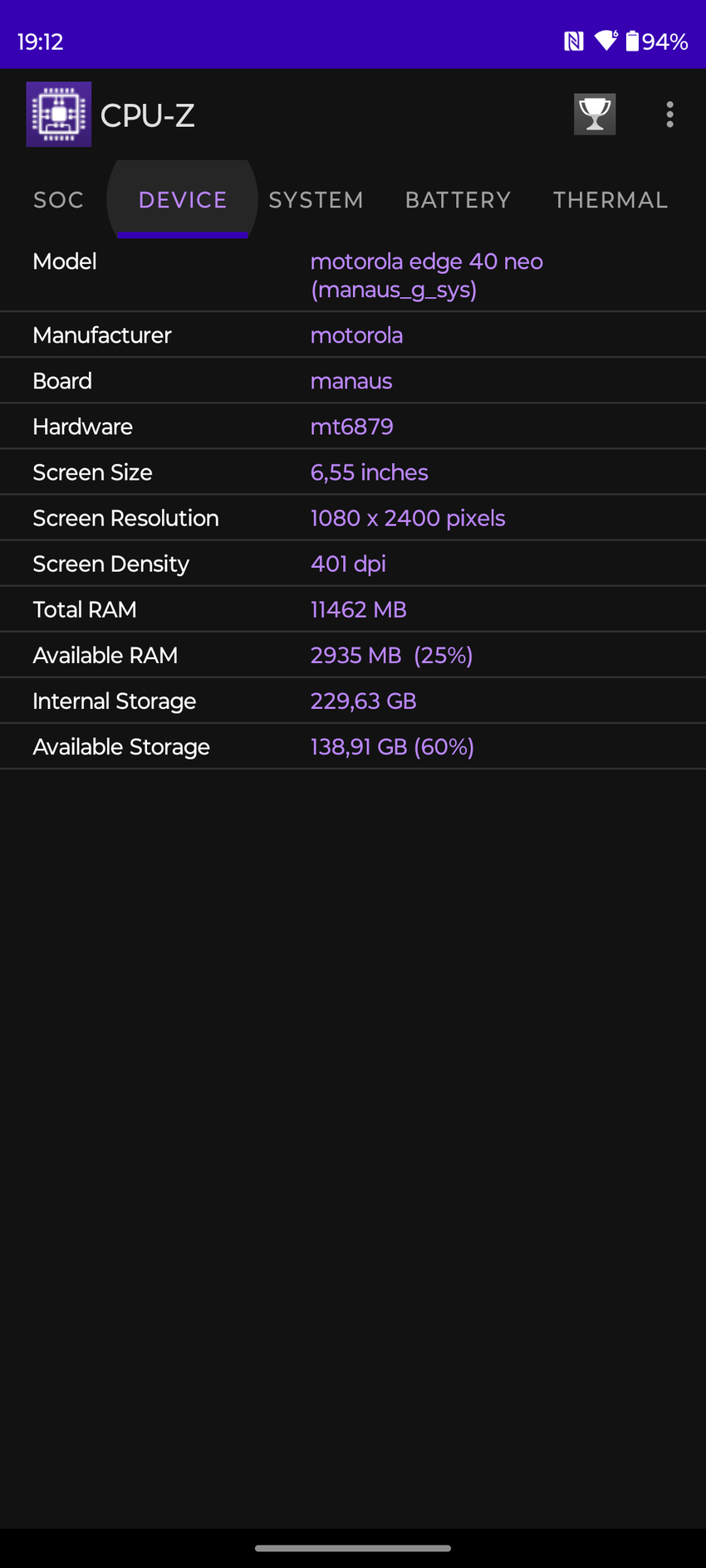Viewport: 706px width, 1568px height.
Task: Open the BATTERY tab
Action: 458,200
